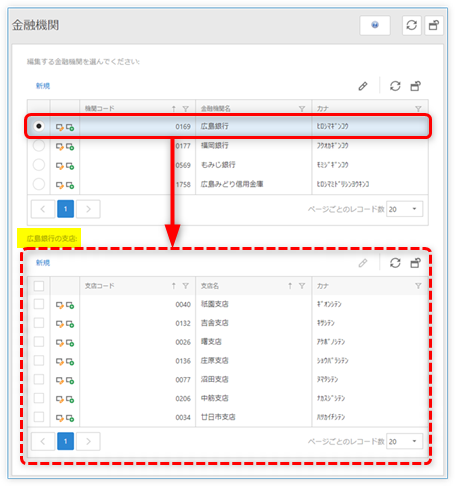
Task: Open the help icon in the 金融機関 header
Action: pos(375,25)
